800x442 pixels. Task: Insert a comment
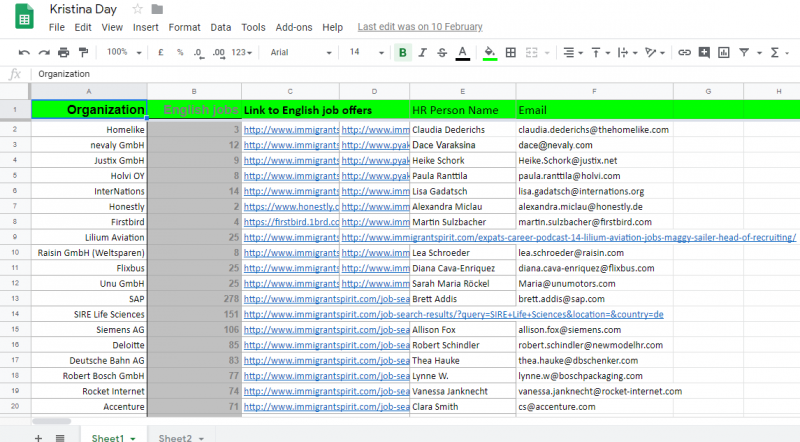pyautogui.click(x=704, y=52)
